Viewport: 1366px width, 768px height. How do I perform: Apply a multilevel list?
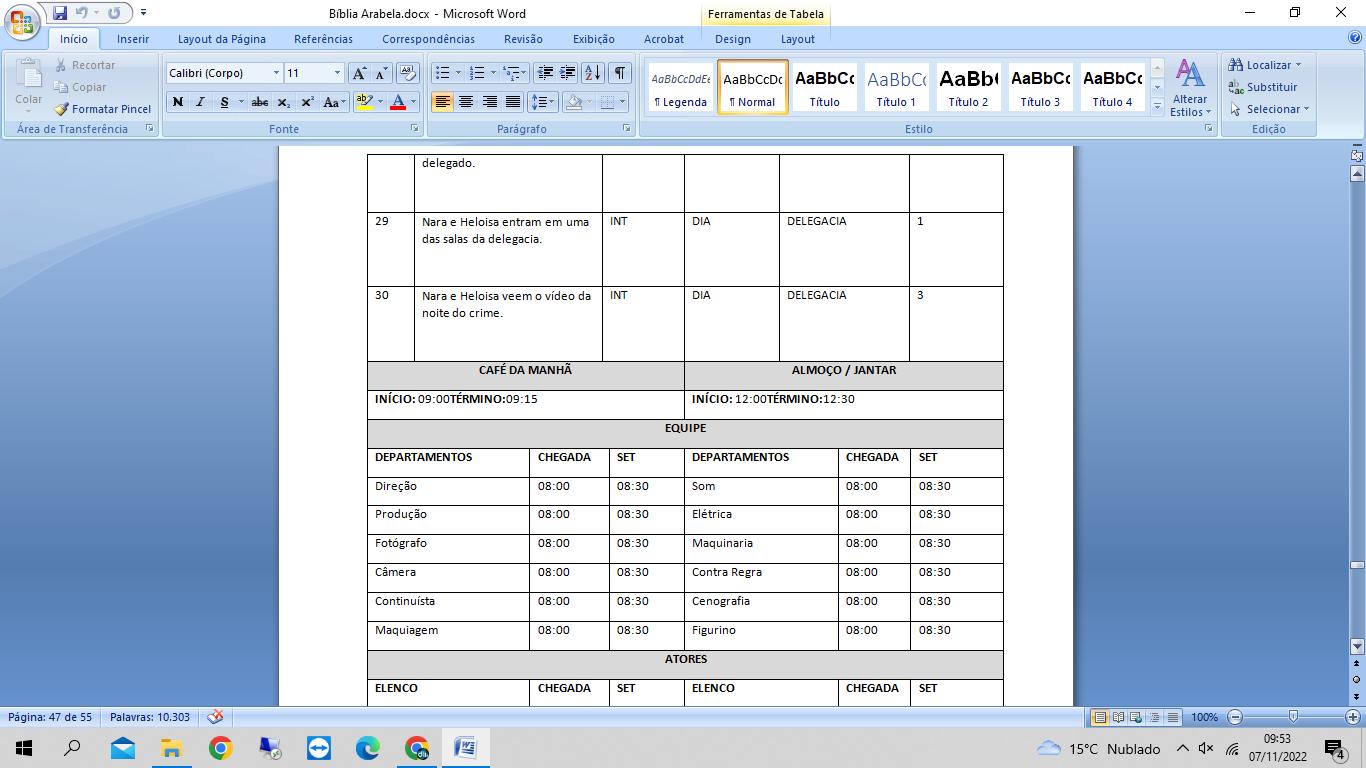point(511,73)
